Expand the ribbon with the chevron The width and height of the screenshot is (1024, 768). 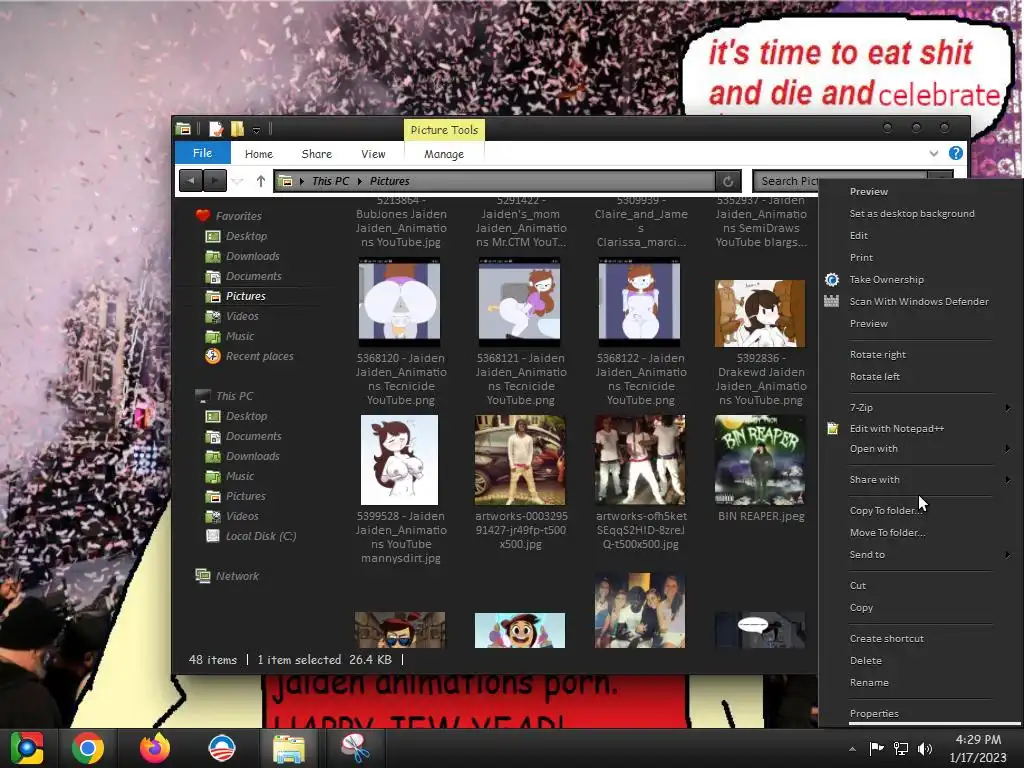coord(934,153)
